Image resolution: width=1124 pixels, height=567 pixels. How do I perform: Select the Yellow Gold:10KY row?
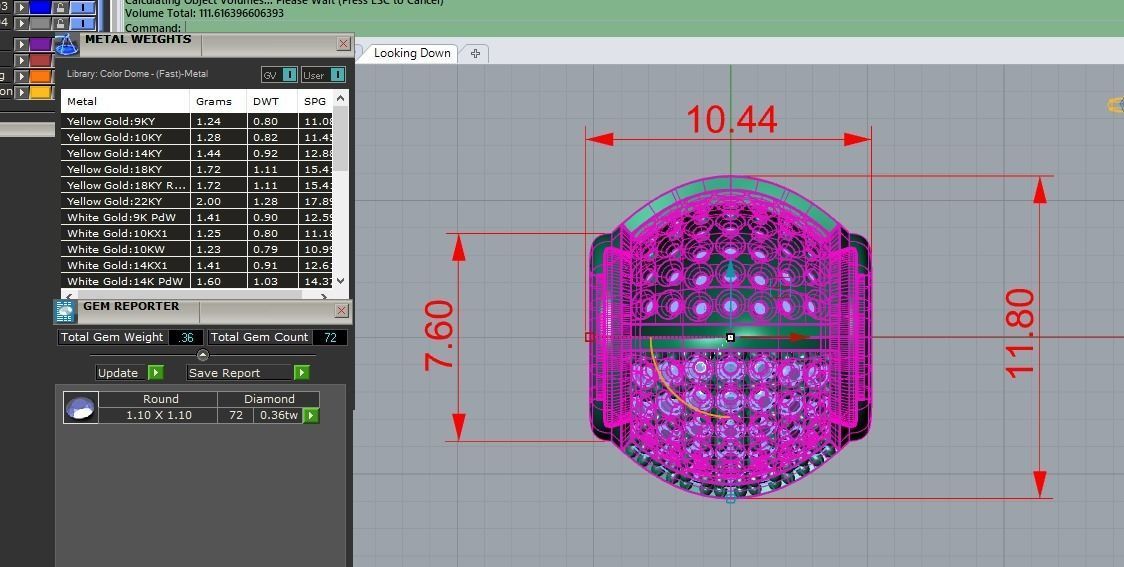pyautogui.click(x=197, y=137)
